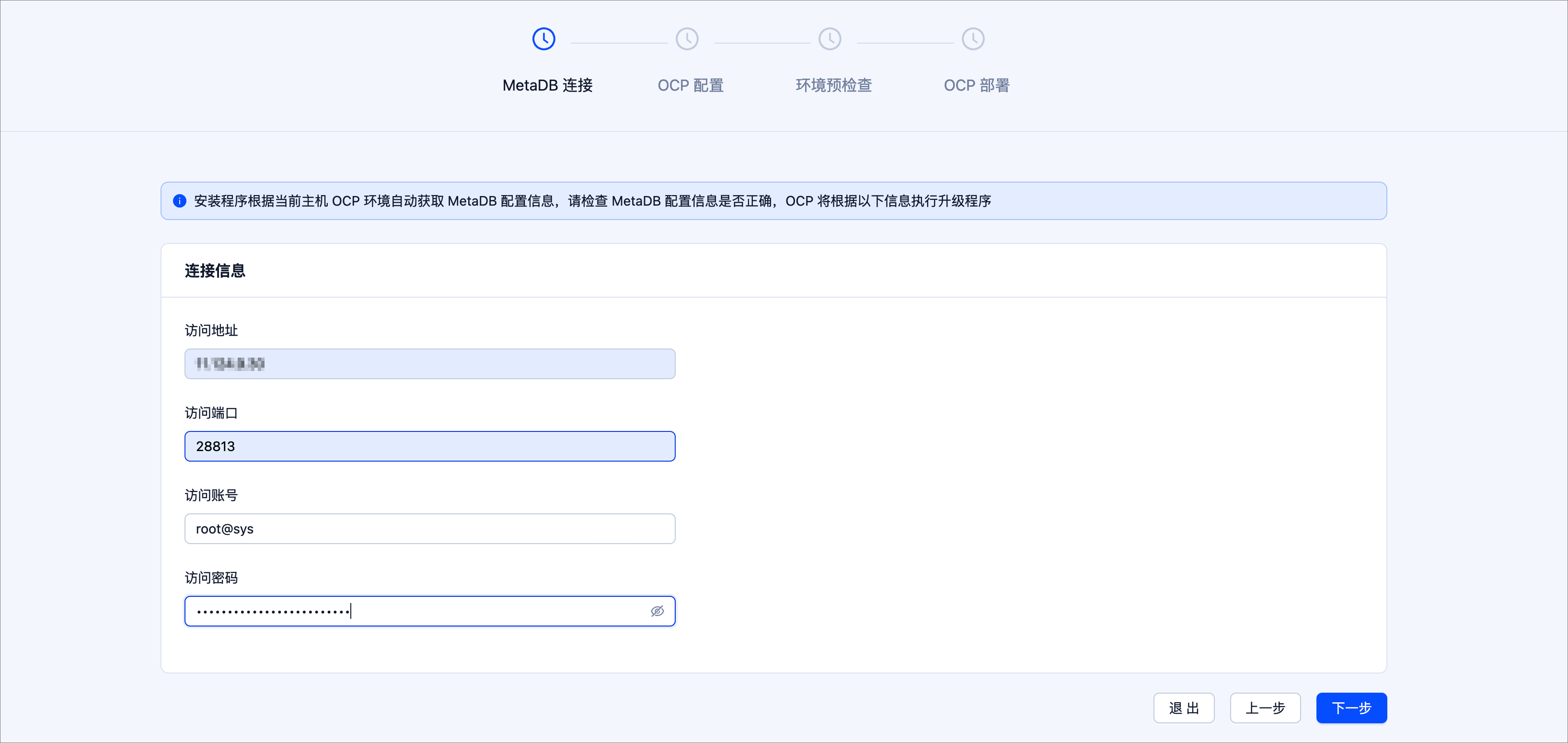This screenshot has height=743, width=1568.
Task: Click the blue info icon in the alert banner
Action: click(180, 201)
